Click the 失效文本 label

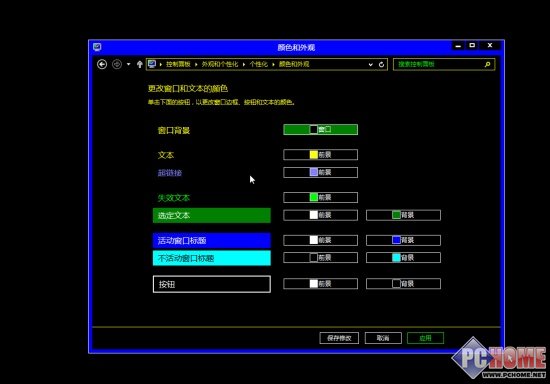click(x=174, y=198)
